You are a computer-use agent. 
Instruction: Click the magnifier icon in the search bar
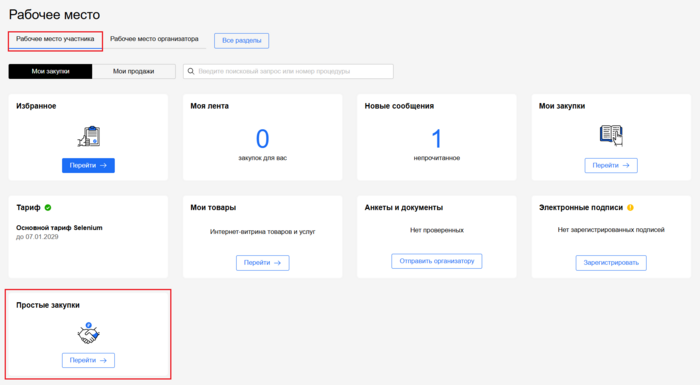191,71
